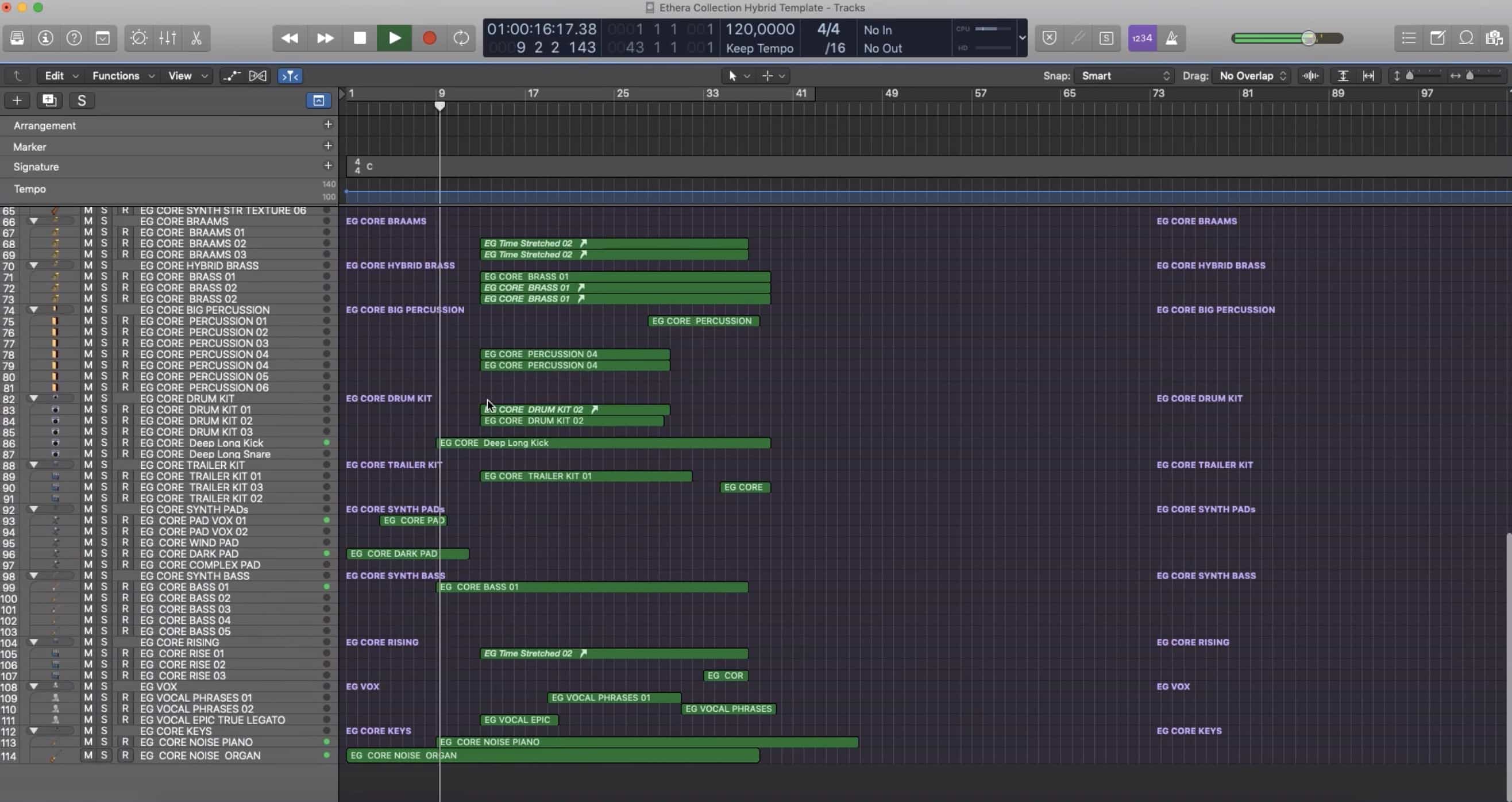Image resolution: width=1512 pixels, height=802 pixels.
Task: Add a Marker with plus button
Action: point(328,145)
